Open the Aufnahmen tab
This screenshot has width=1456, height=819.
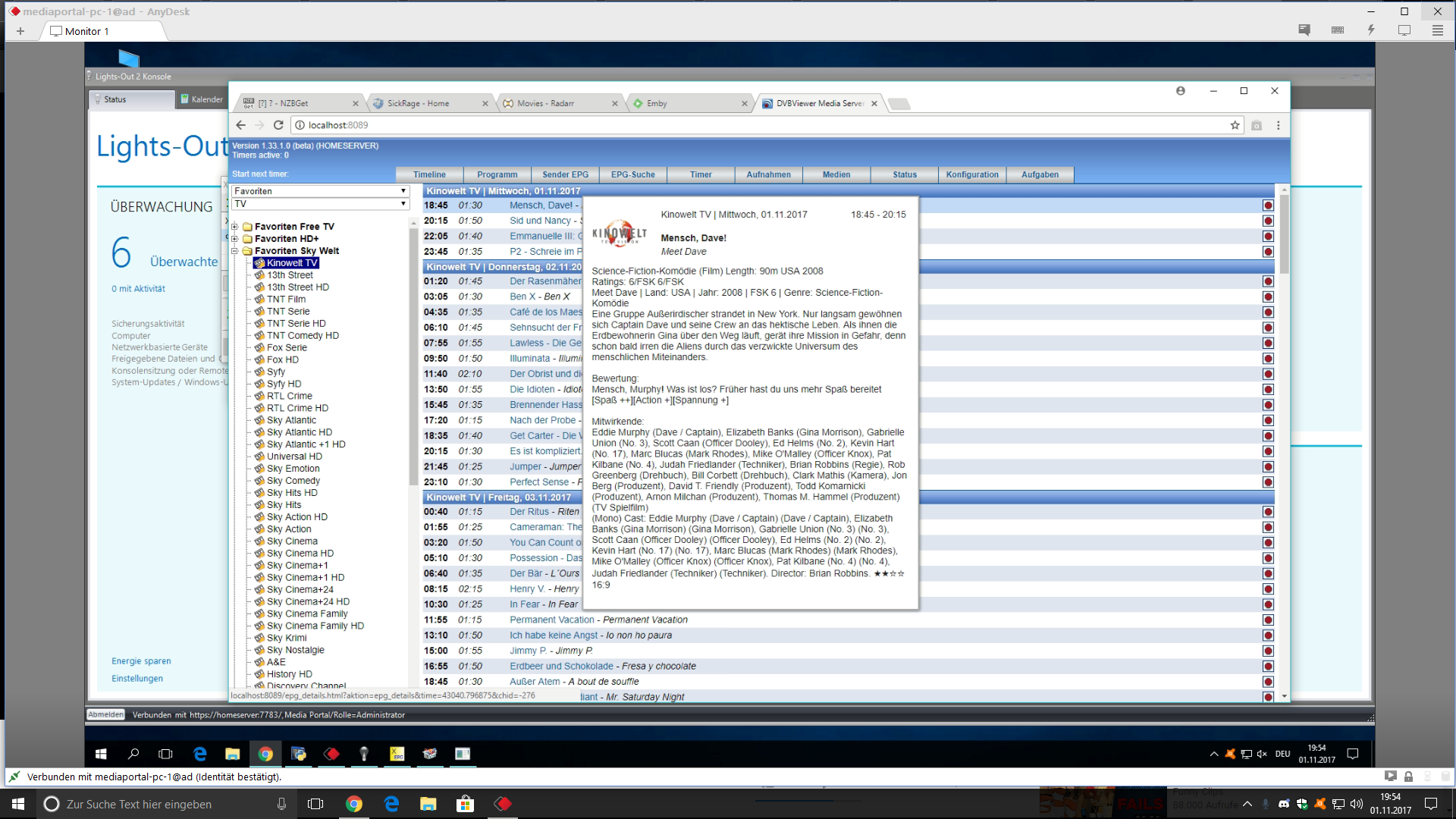tap(768, 174)
